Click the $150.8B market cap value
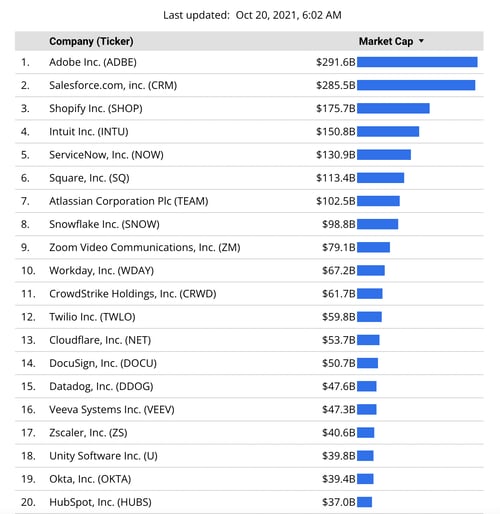The height and width of the screenshot is (514, 500). pos(336,132)
